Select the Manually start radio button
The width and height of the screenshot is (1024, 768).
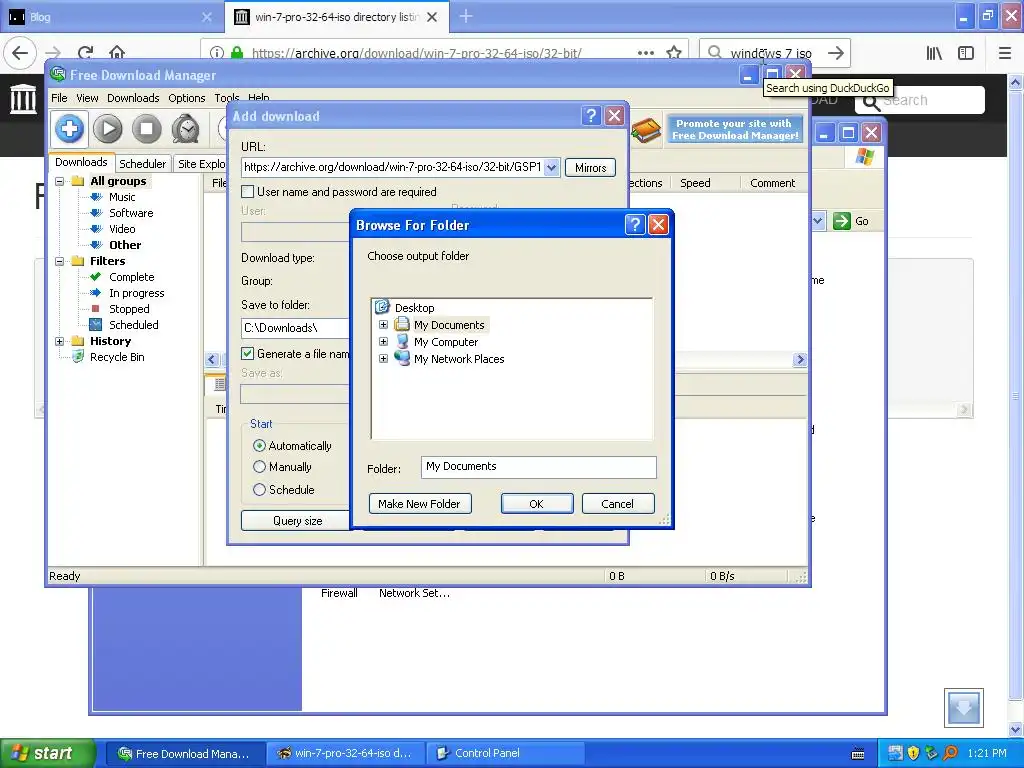(259, 467)
